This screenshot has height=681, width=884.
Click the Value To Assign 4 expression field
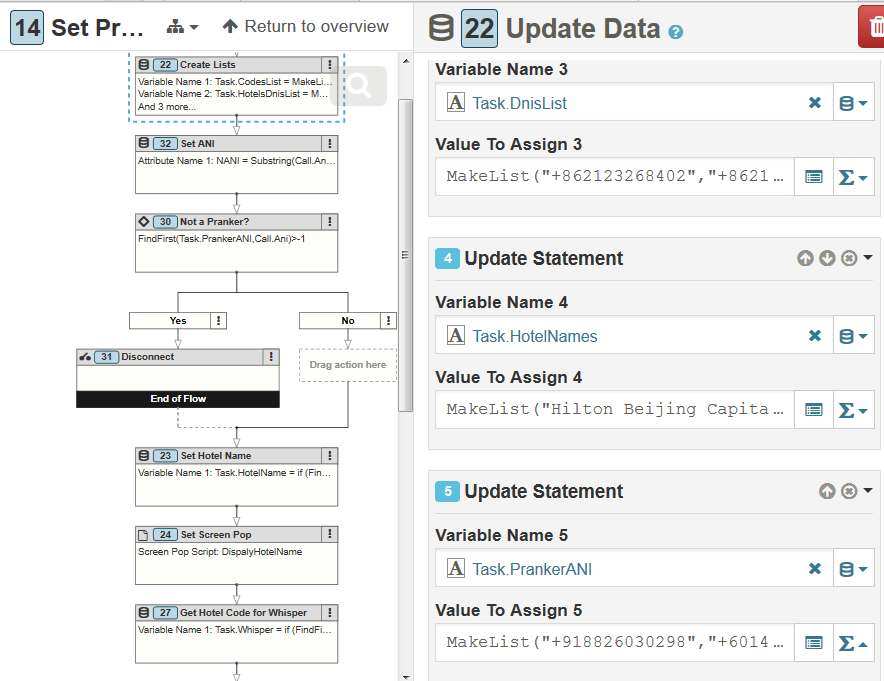coord(615,410)
